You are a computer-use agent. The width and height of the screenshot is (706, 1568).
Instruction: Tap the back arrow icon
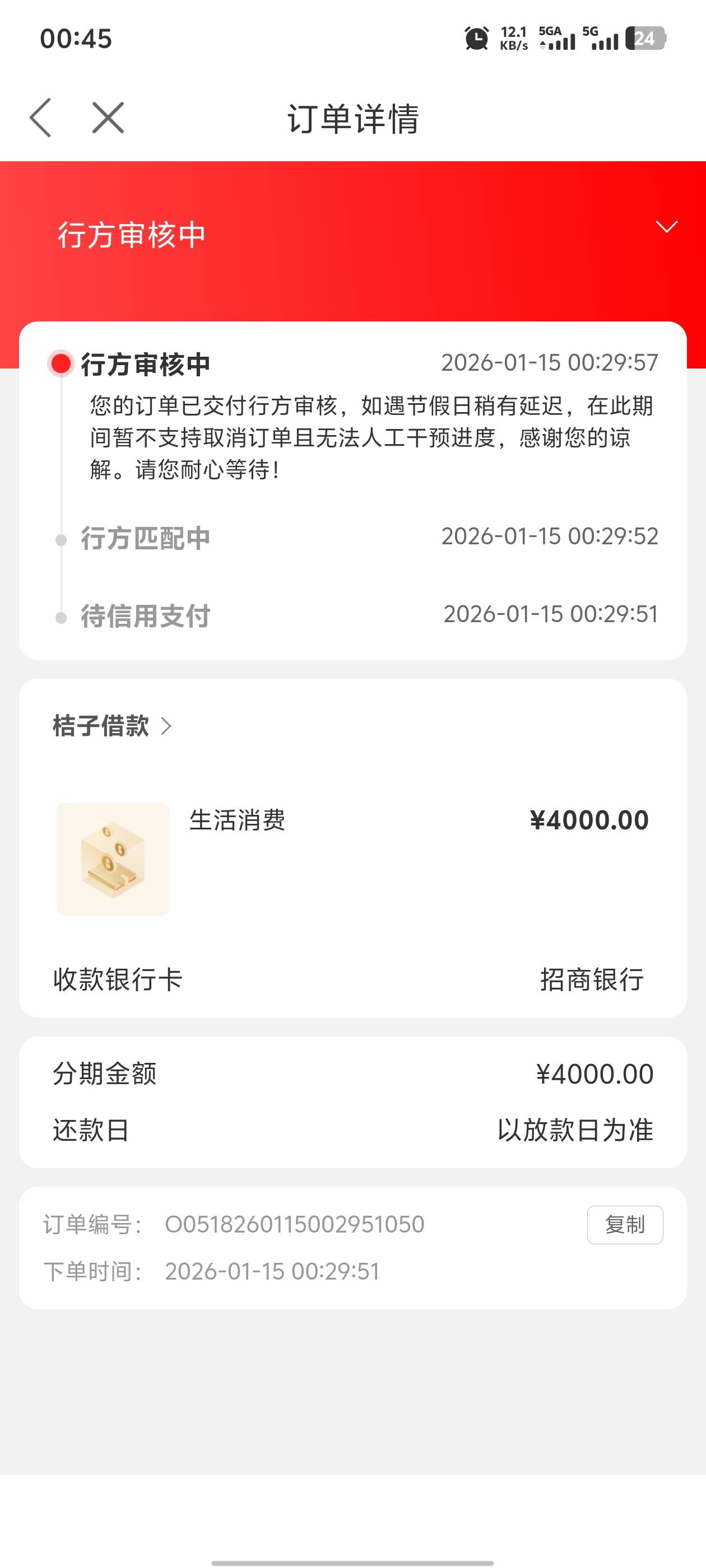41,118
